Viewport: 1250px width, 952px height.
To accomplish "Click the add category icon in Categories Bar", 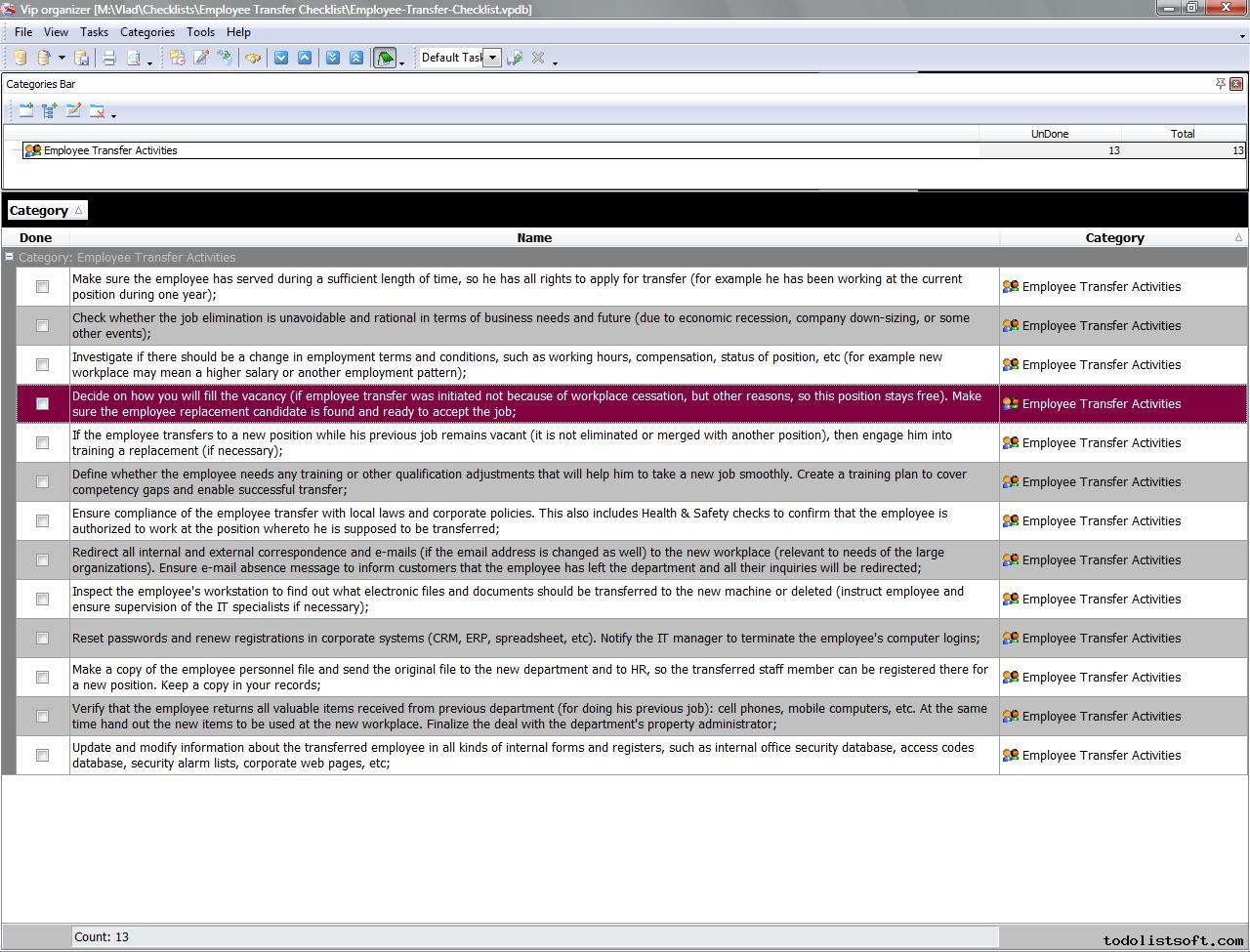I will coord(26,111).
